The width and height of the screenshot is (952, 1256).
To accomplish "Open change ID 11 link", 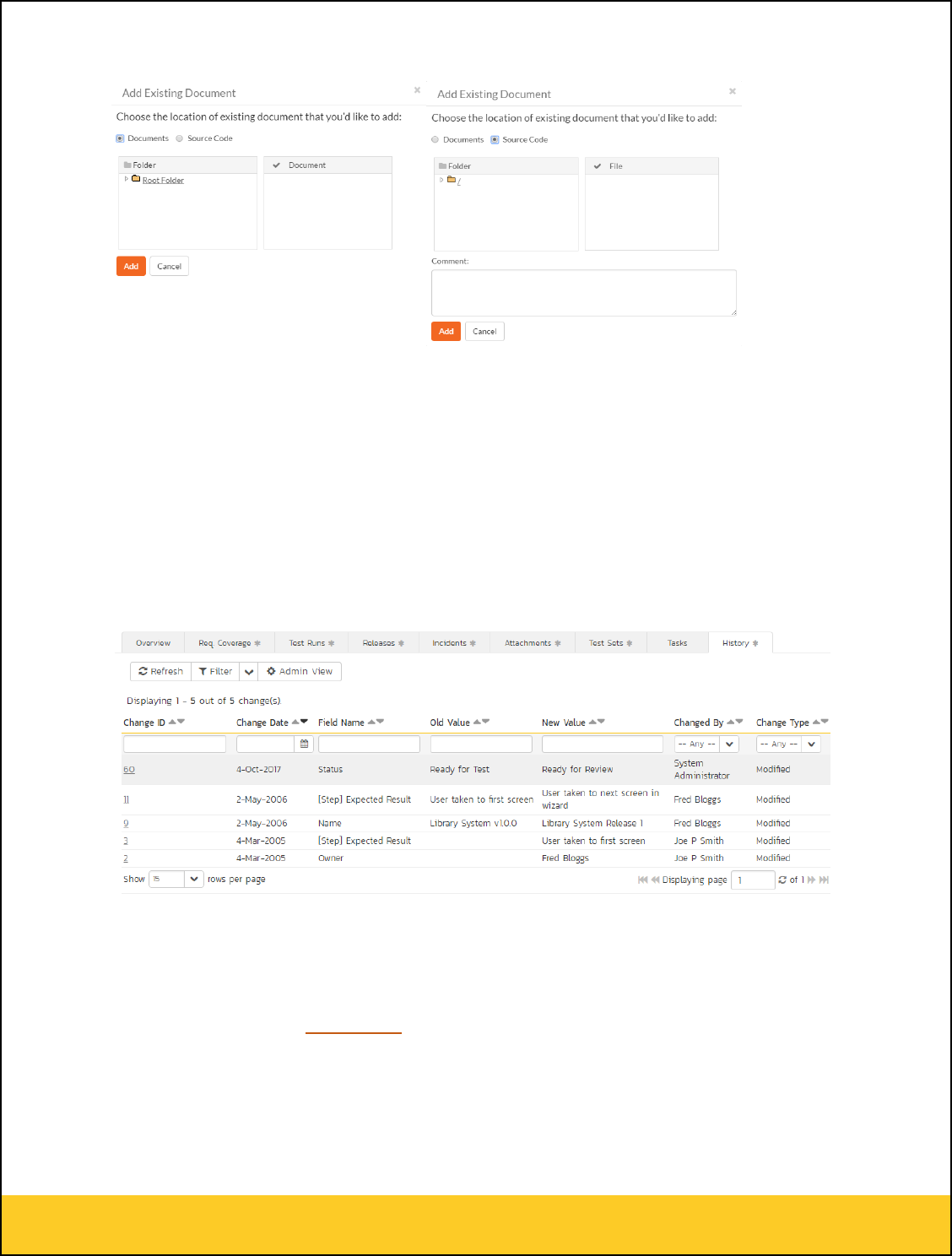I will (x=127, y=799).
